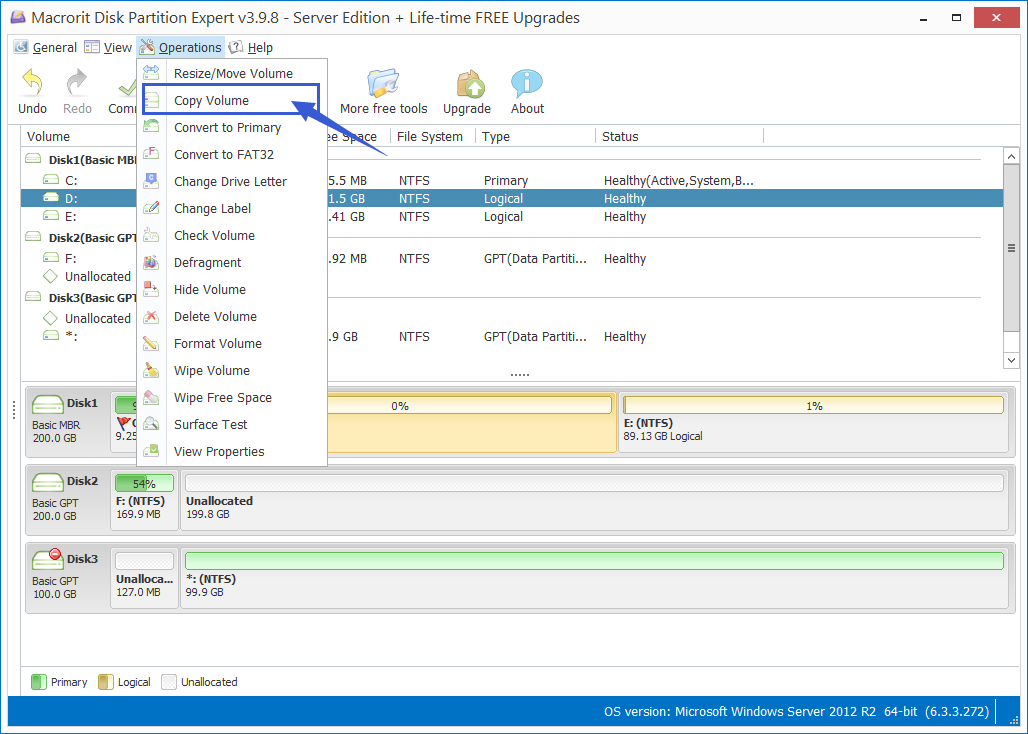Click the Convert to Primary menu icon
Viewport: 1028px width, 734px height.
(151, 126)
